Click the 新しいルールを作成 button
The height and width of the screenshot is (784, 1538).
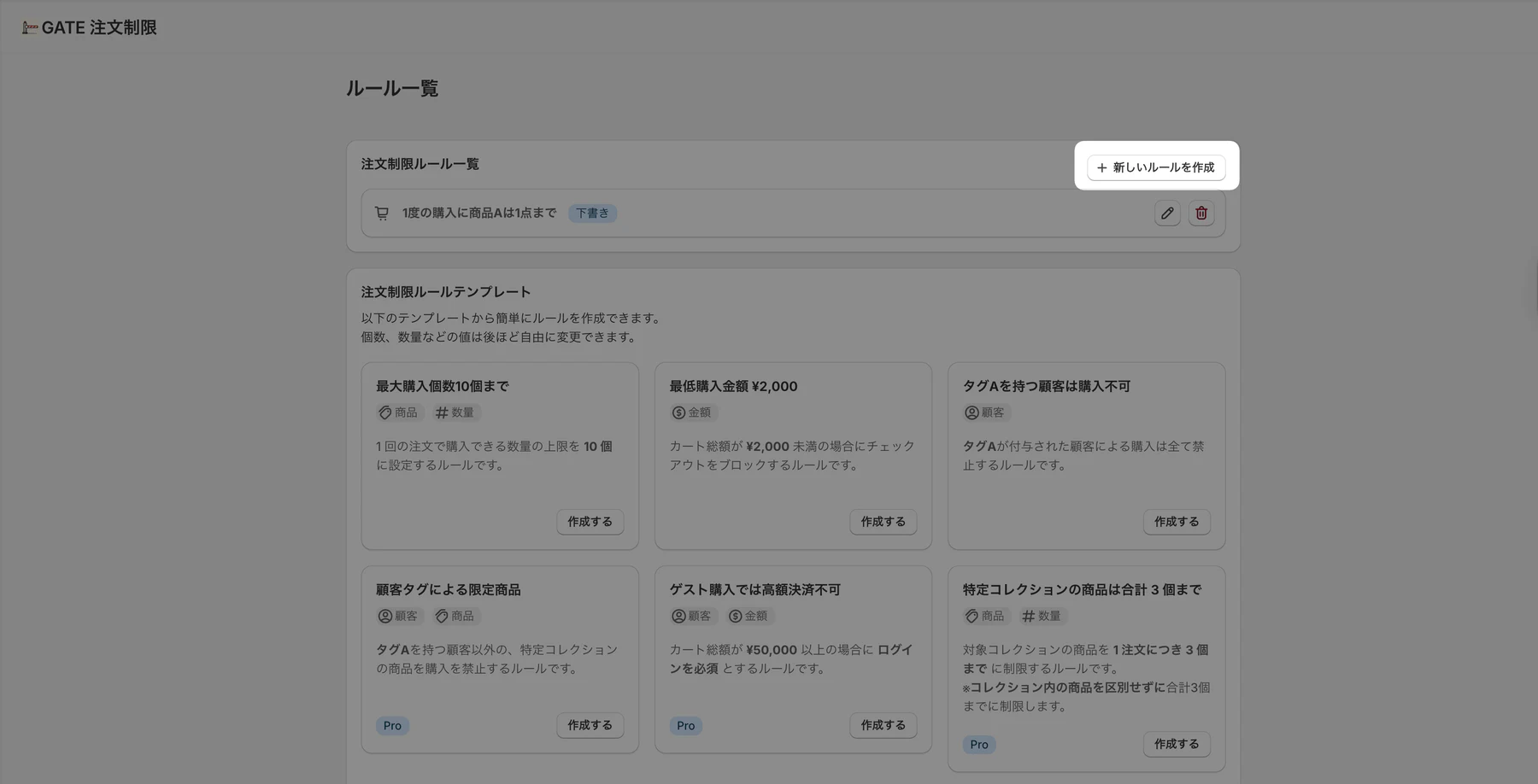(x=1156, y=167)
